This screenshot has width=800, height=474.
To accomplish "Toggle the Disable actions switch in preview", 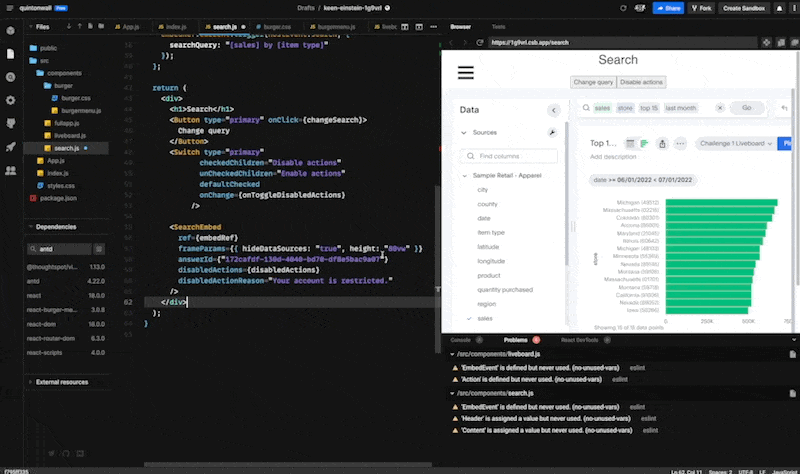I will pyautogui.click(x=641, y=82).
